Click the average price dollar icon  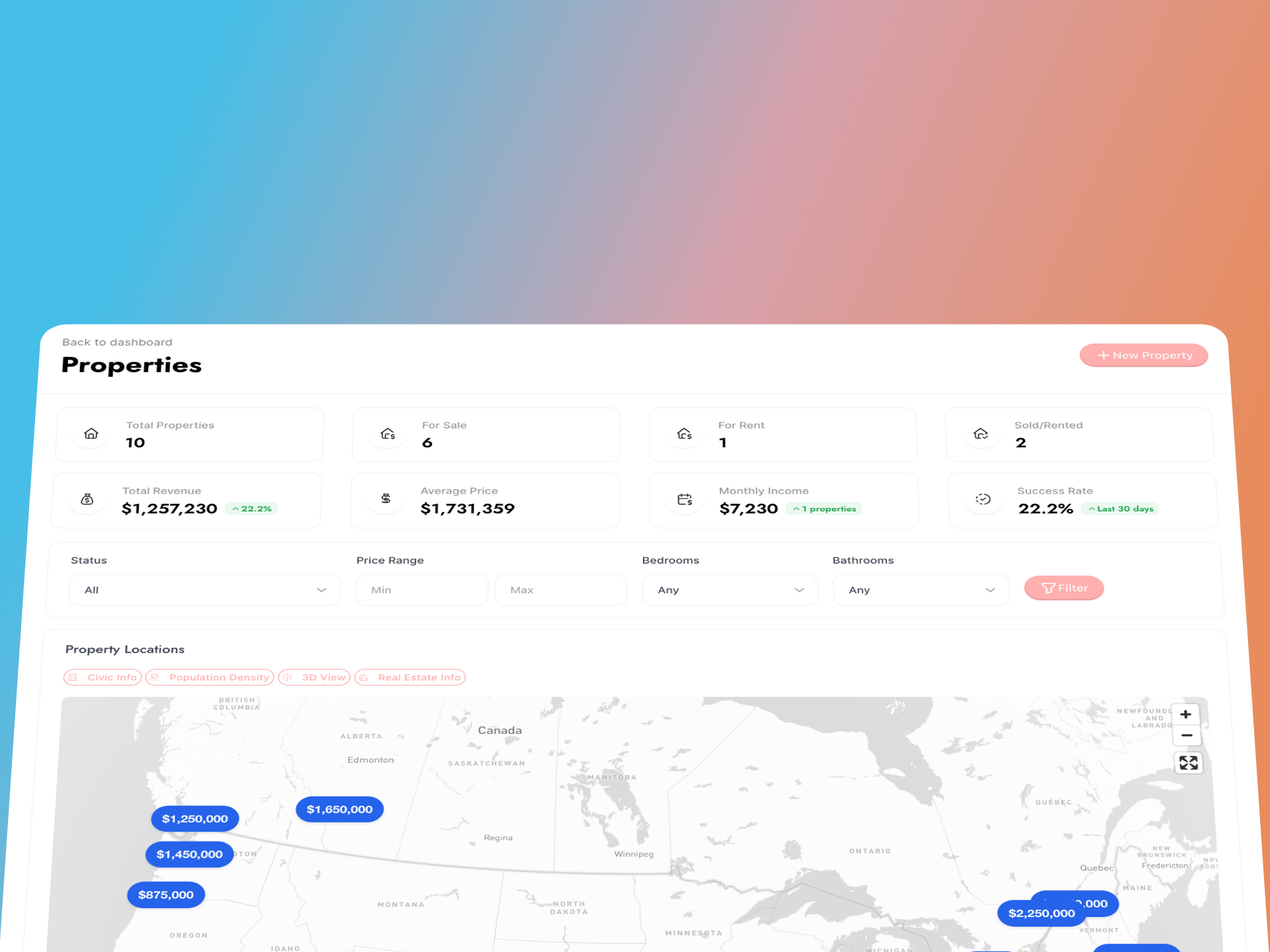pyautogui.click(x=385, y=500)
